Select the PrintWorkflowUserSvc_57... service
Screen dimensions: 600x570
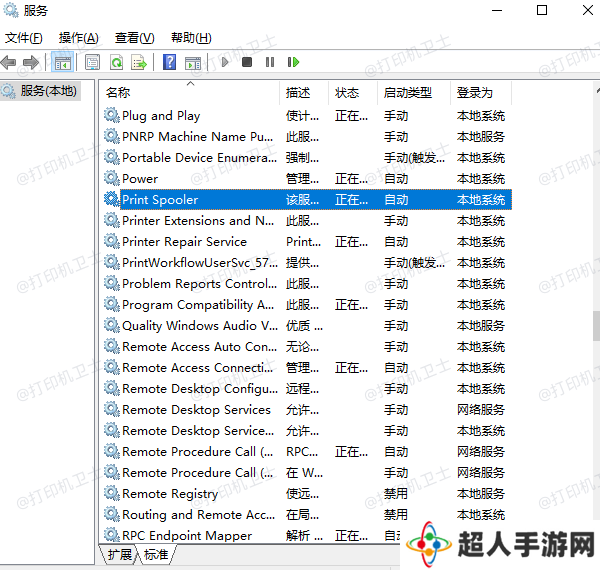tap(307, 262)
